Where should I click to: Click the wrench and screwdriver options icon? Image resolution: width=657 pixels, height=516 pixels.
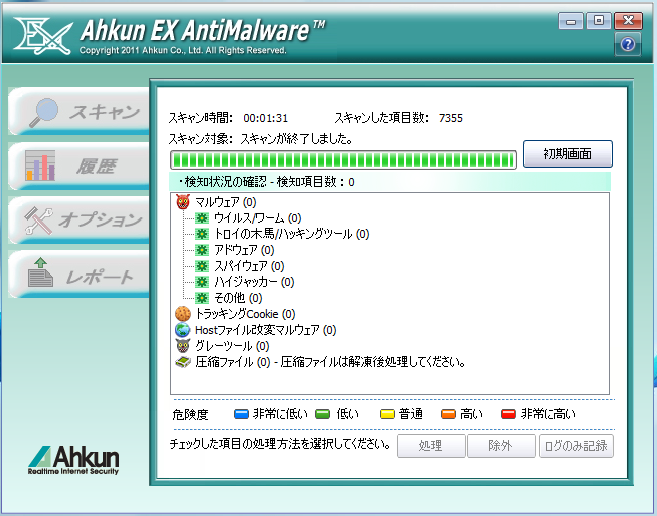[39, 220]
